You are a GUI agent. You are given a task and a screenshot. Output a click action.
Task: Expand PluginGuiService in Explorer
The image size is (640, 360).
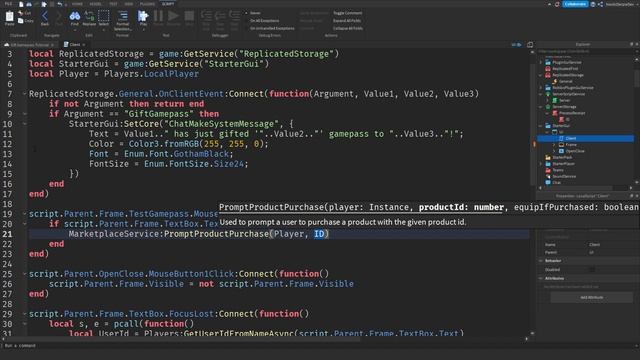[541, 62]
